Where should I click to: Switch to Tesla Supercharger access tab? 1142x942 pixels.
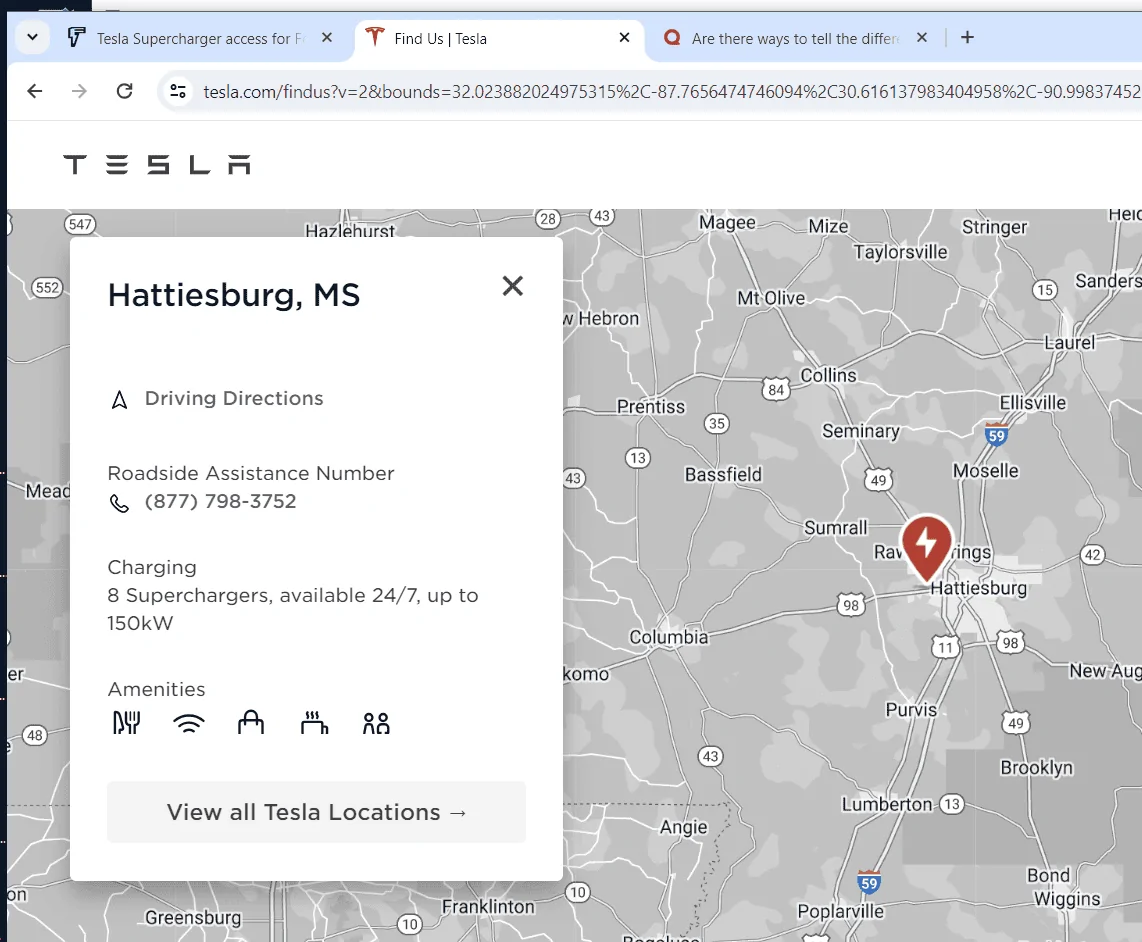click(200, 39)
